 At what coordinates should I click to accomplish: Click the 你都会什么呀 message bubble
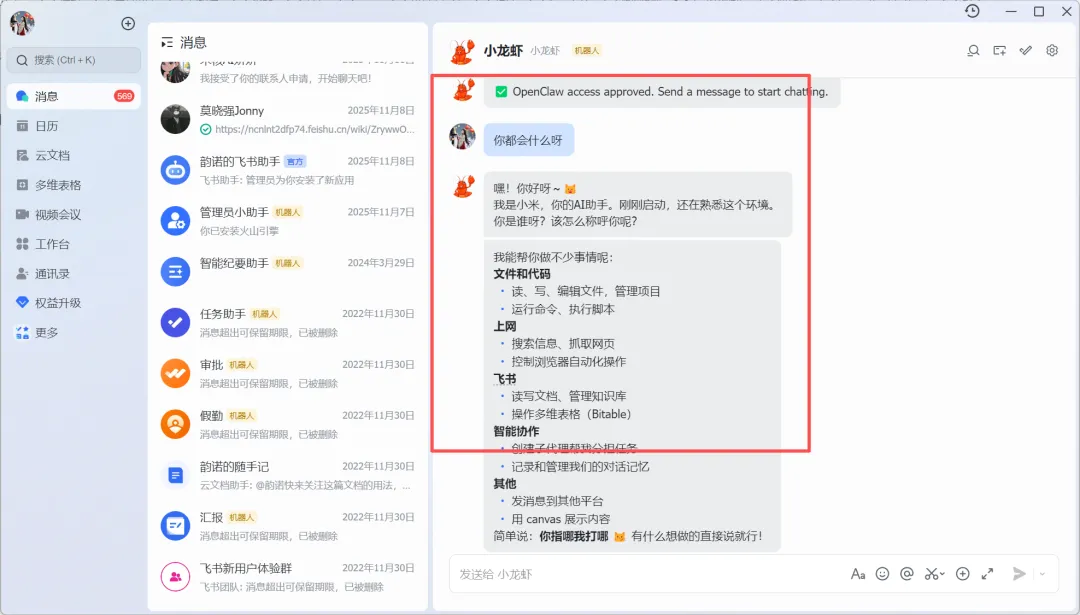click(528, 140)
